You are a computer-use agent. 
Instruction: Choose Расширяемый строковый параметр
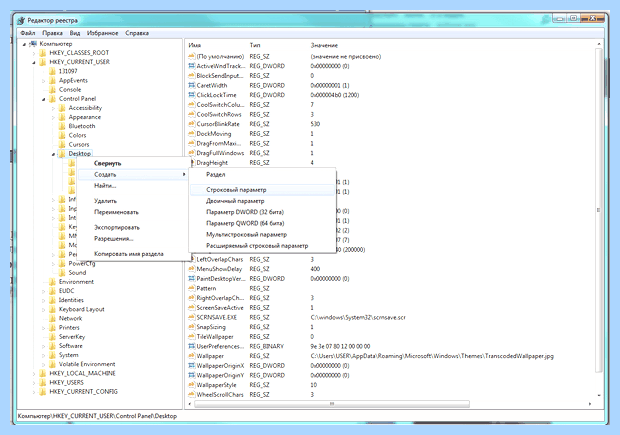click(x=262, y=246)
